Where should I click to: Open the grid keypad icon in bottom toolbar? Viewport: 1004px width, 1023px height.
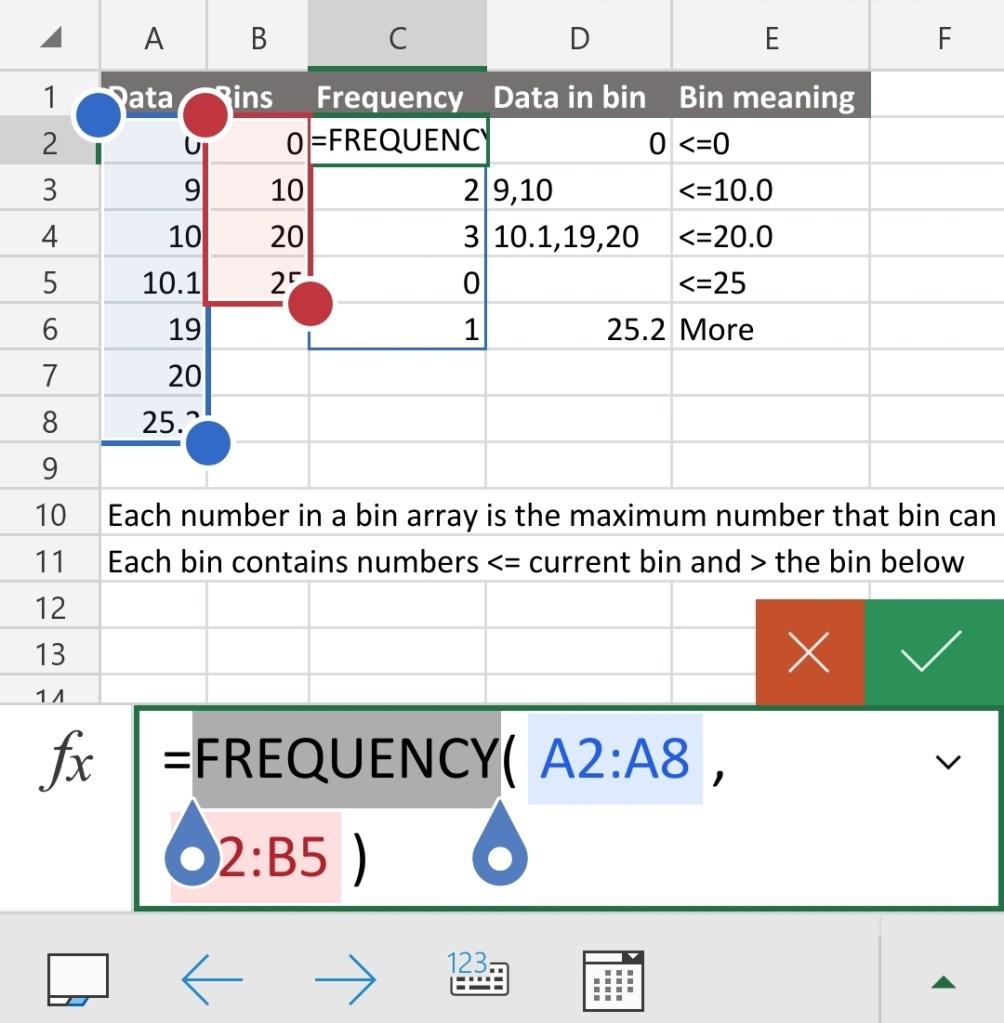[612, 977]
